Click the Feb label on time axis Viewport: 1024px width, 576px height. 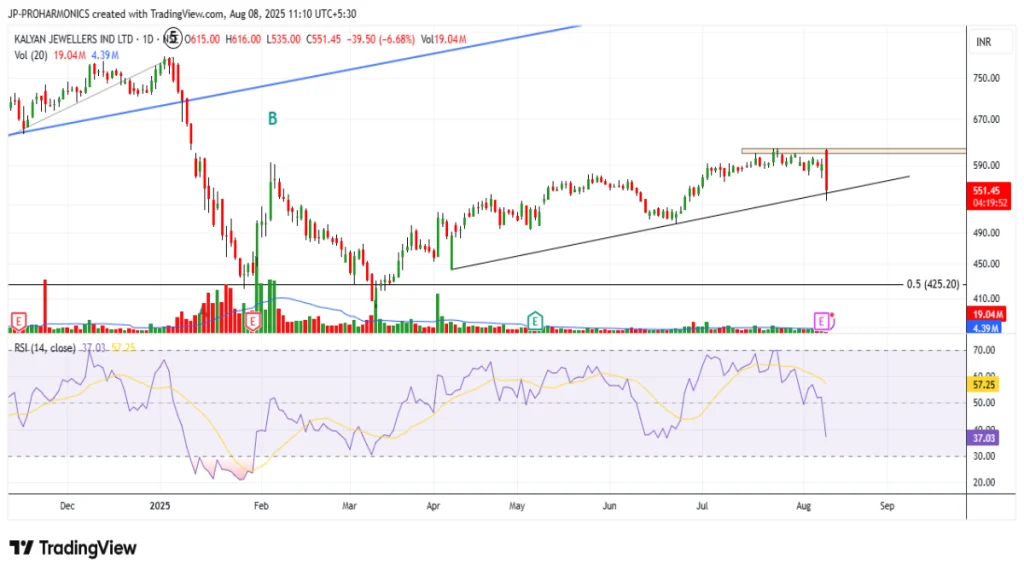tap(261, 506)
